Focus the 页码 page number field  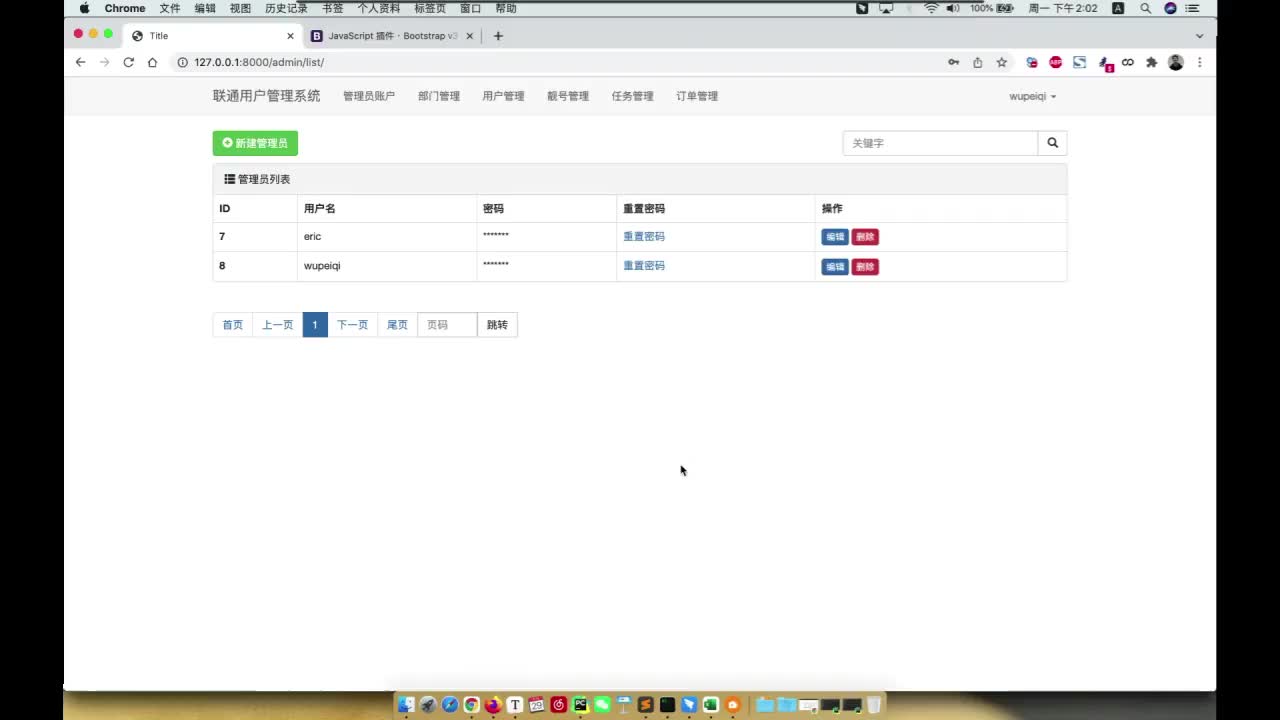click(x=447, y=325)
